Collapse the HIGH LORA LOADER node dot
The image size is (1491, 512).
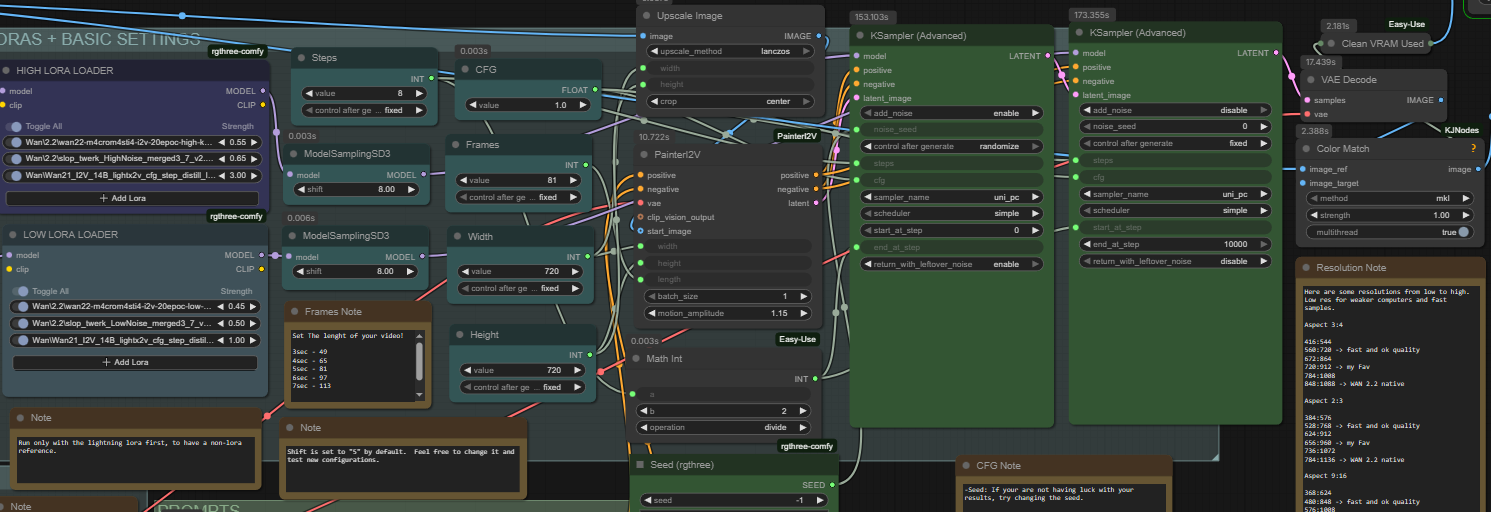pos(5,71)
